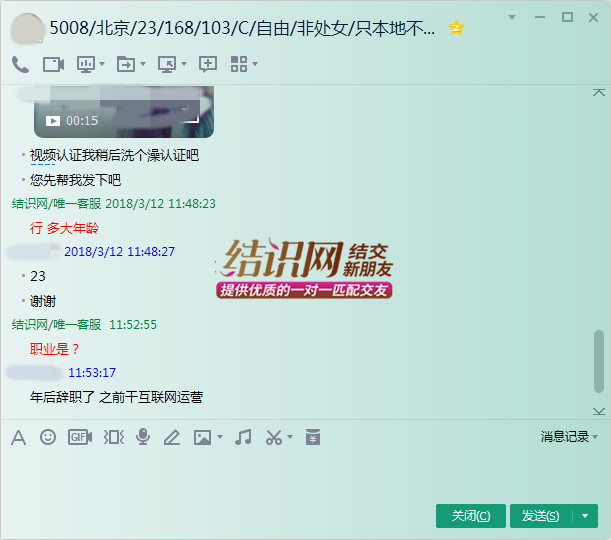Close the chat window with X
611x540 pixels.
pyautogui.click(x=593, y=17)
